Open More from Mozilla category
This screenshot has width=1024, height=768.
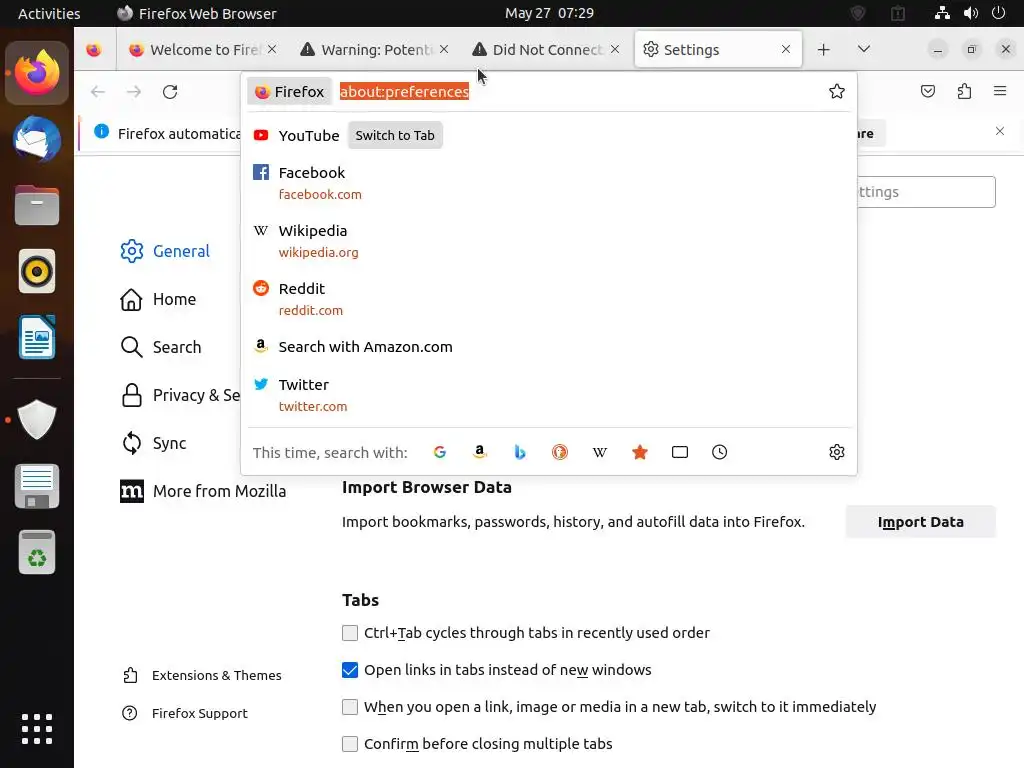click(x=203, y=491)
